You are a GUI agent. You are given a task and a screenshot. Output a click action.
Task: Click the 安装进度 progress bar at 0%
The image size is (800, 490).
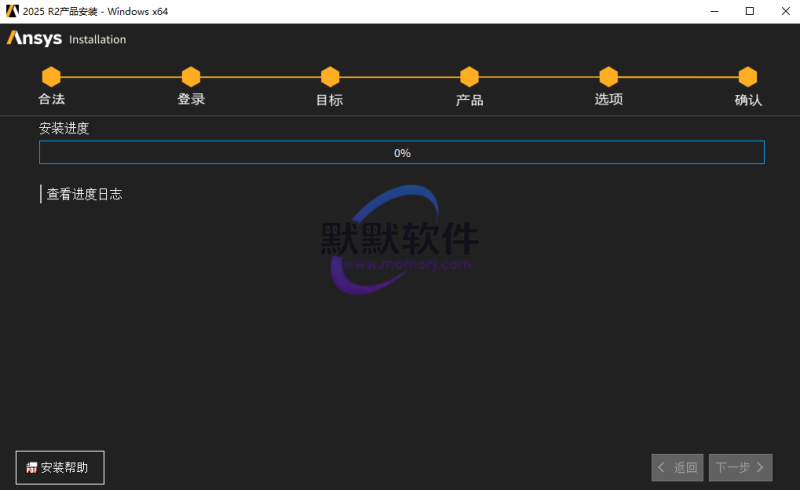pyautogui.click(x=401, y=153)
